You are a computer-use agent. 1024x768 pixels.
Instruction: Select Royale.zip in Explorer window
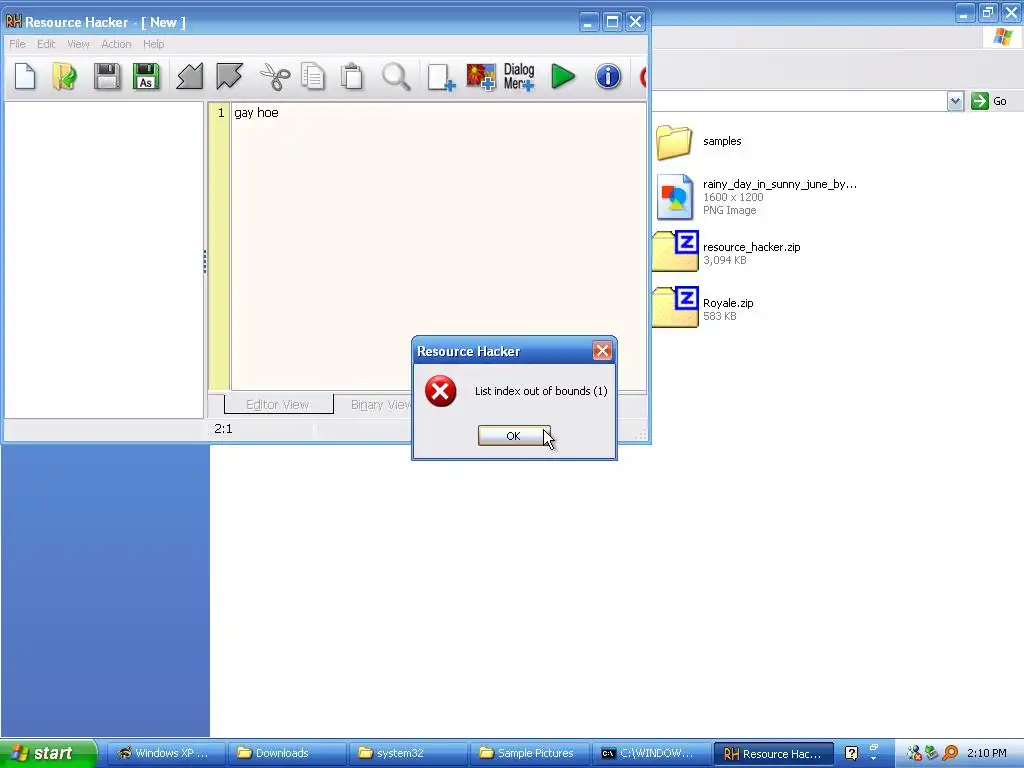click(x=704, y=307)
